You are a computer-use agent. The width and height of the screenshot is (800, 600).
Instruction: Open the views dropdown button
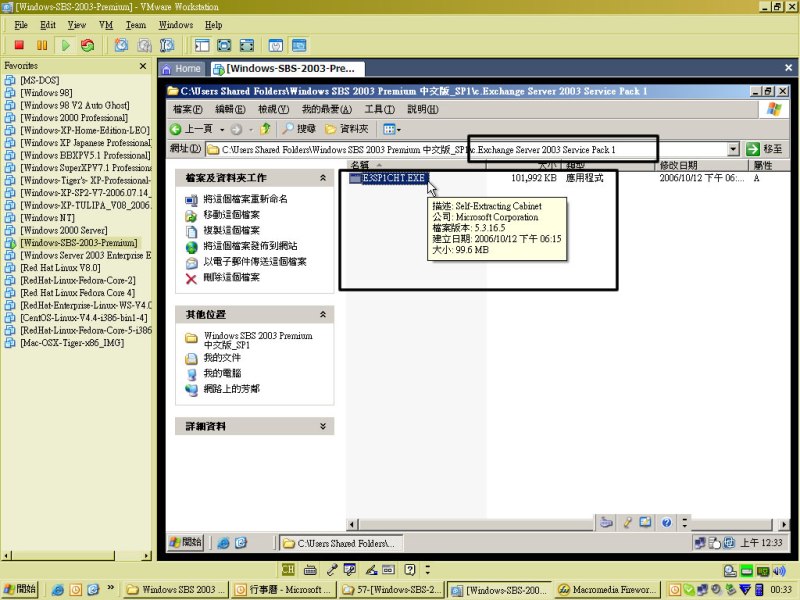(x=392, y=129)
